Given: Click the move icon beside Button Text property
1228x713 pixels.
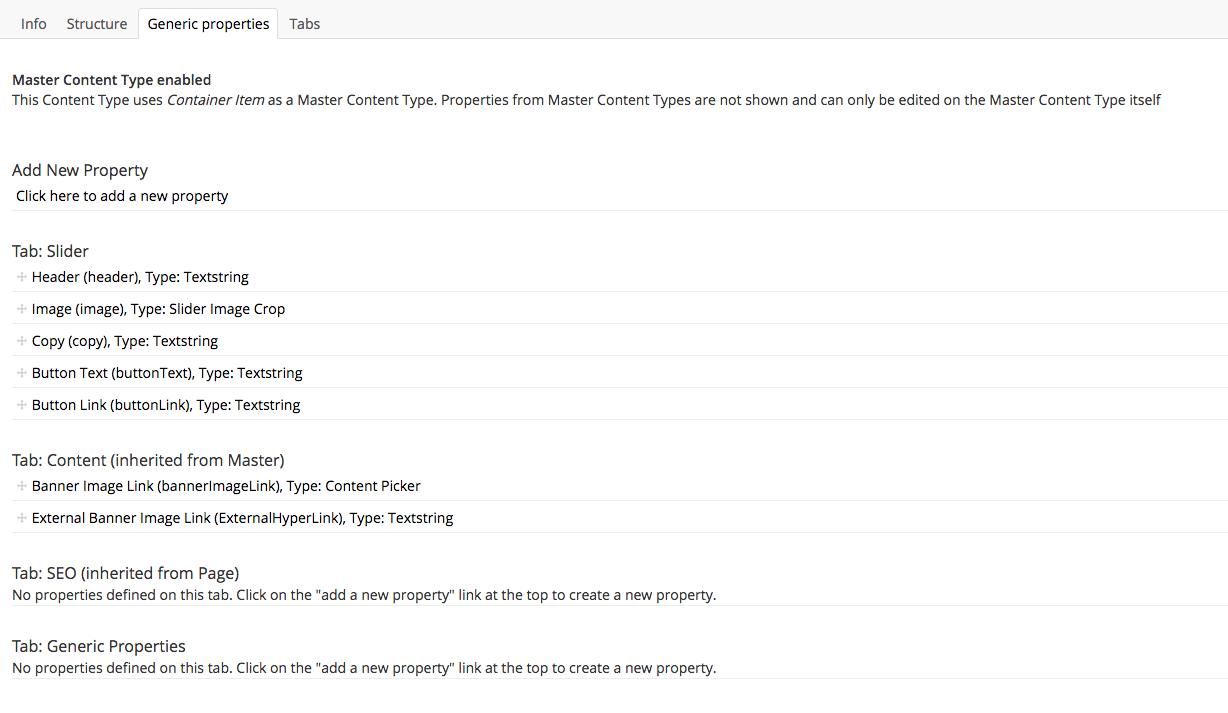Looking at the screenshot, I should click(x=22, y=373).
